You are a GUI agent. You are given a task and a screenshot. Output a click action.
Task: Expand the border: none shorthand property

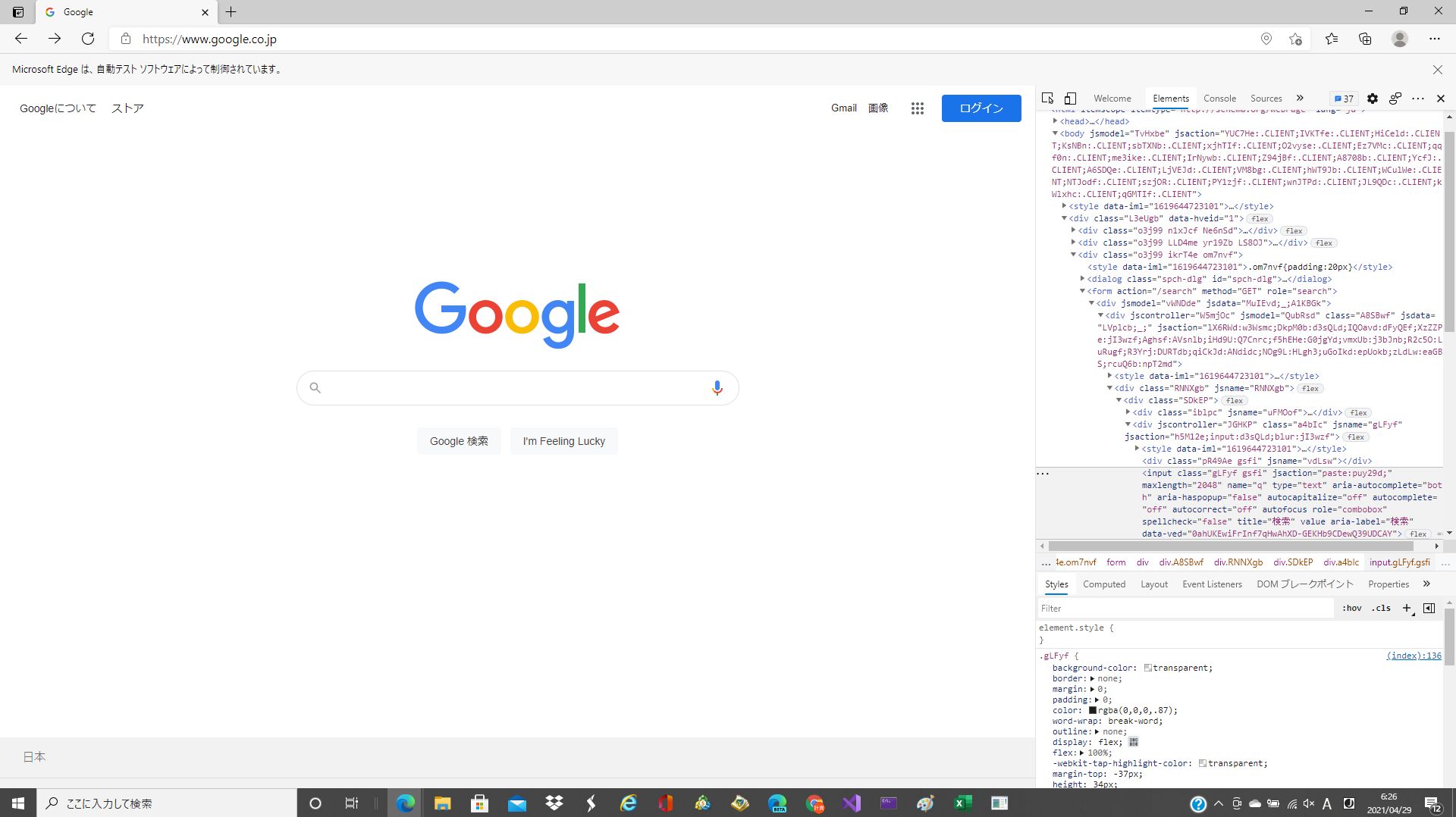(x=1092, y=678)
